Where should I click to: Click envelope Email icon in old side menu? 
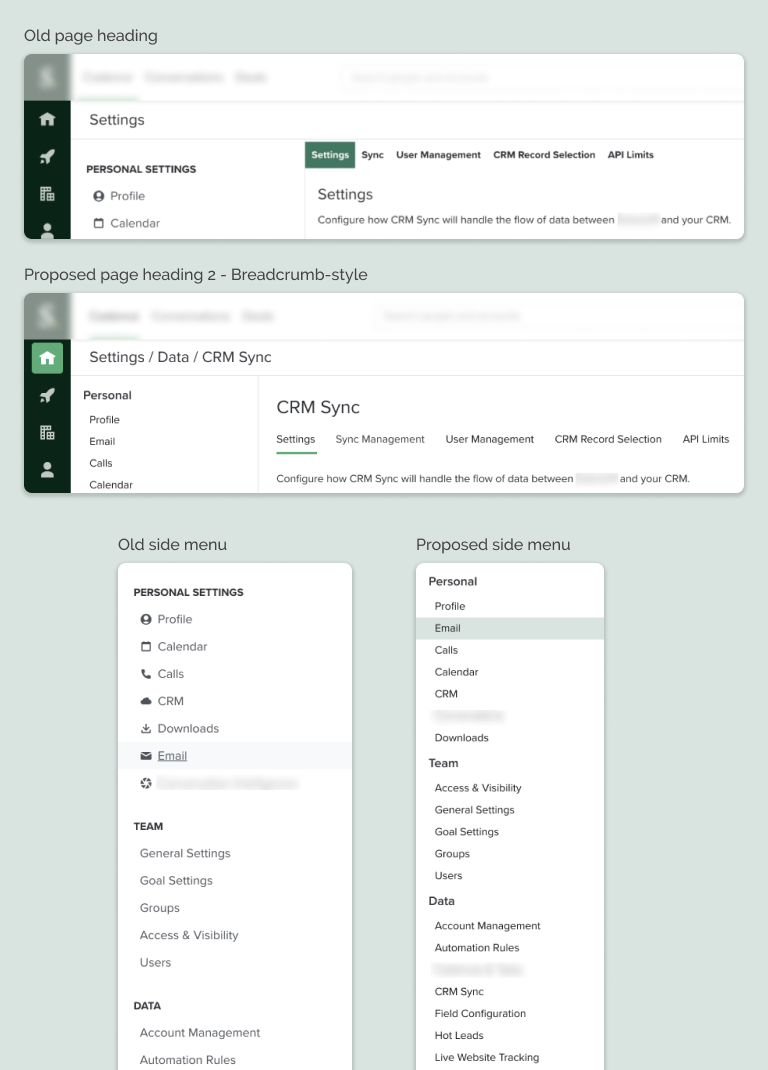(145, 755)
